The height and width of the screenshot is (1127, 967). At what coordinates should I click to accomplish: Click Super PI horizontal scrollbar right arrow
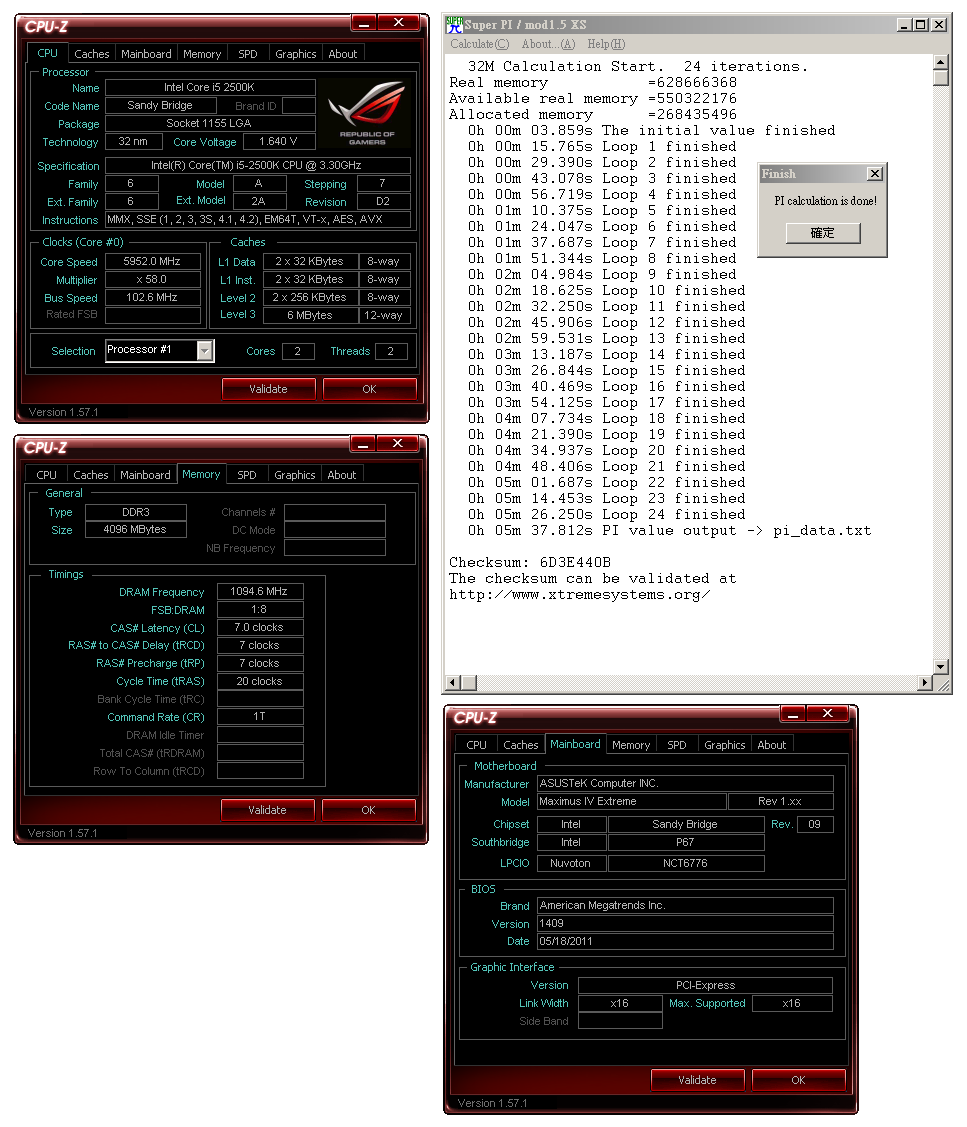click(x=925, y=682)
